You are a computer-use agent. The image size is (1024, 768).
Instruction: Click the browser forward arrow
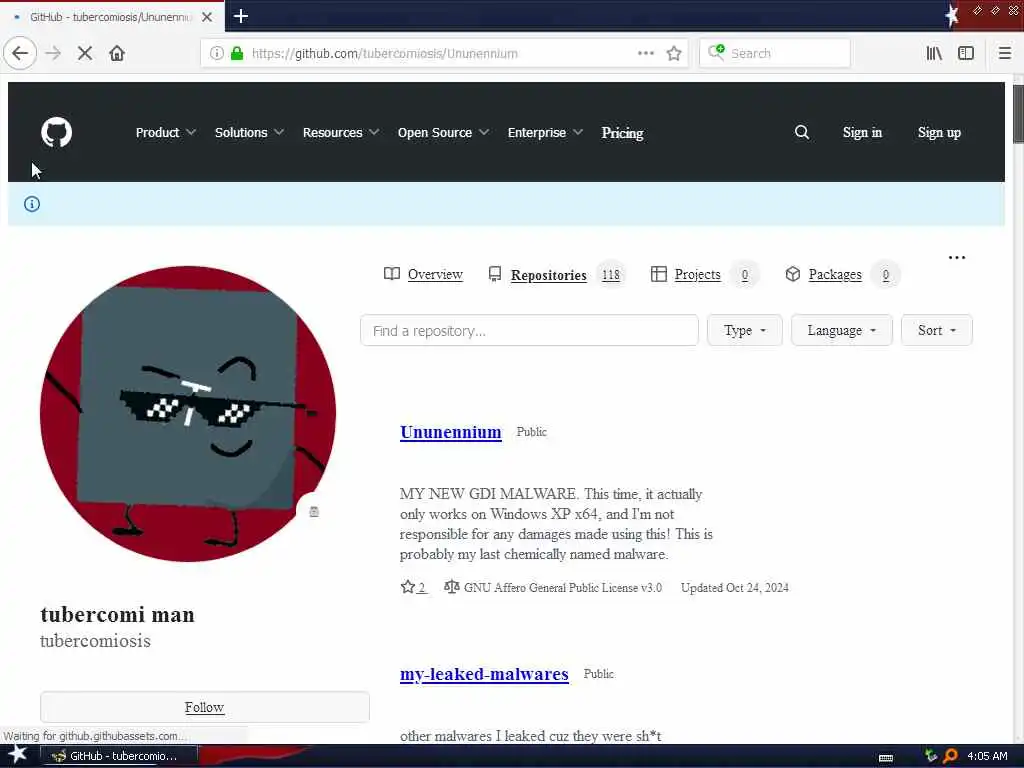pyautogui.click(x=53, y=53)
